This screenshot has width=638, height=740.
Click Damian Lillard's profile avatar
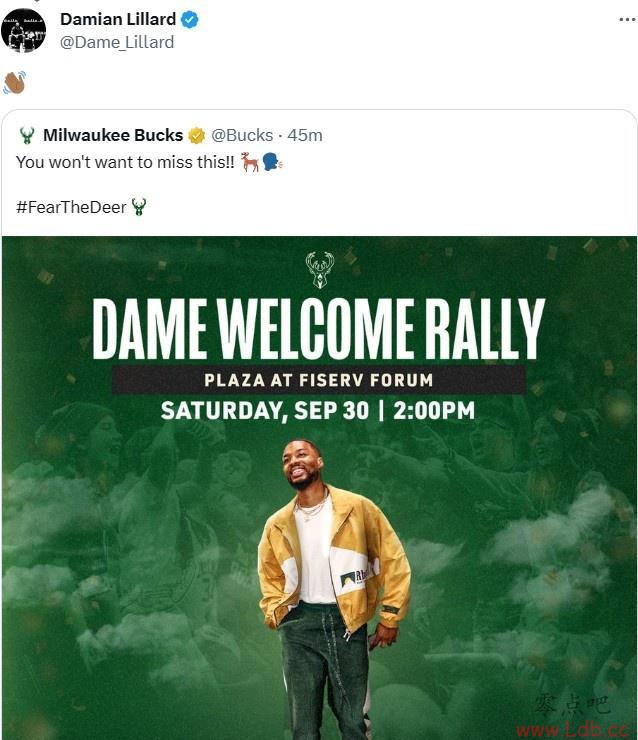pos(24,30)
